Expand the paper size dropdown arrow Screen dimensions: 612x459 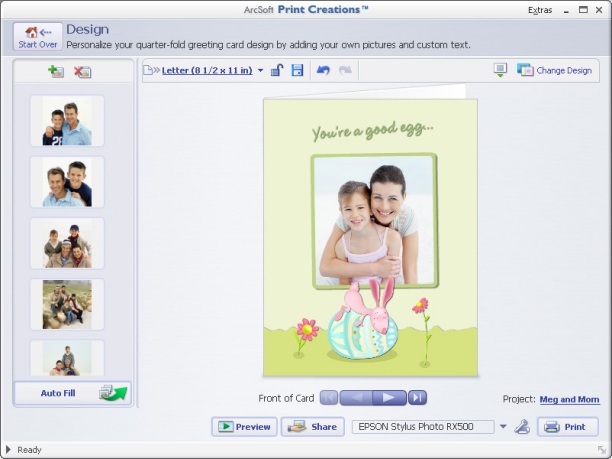(260, 71)
